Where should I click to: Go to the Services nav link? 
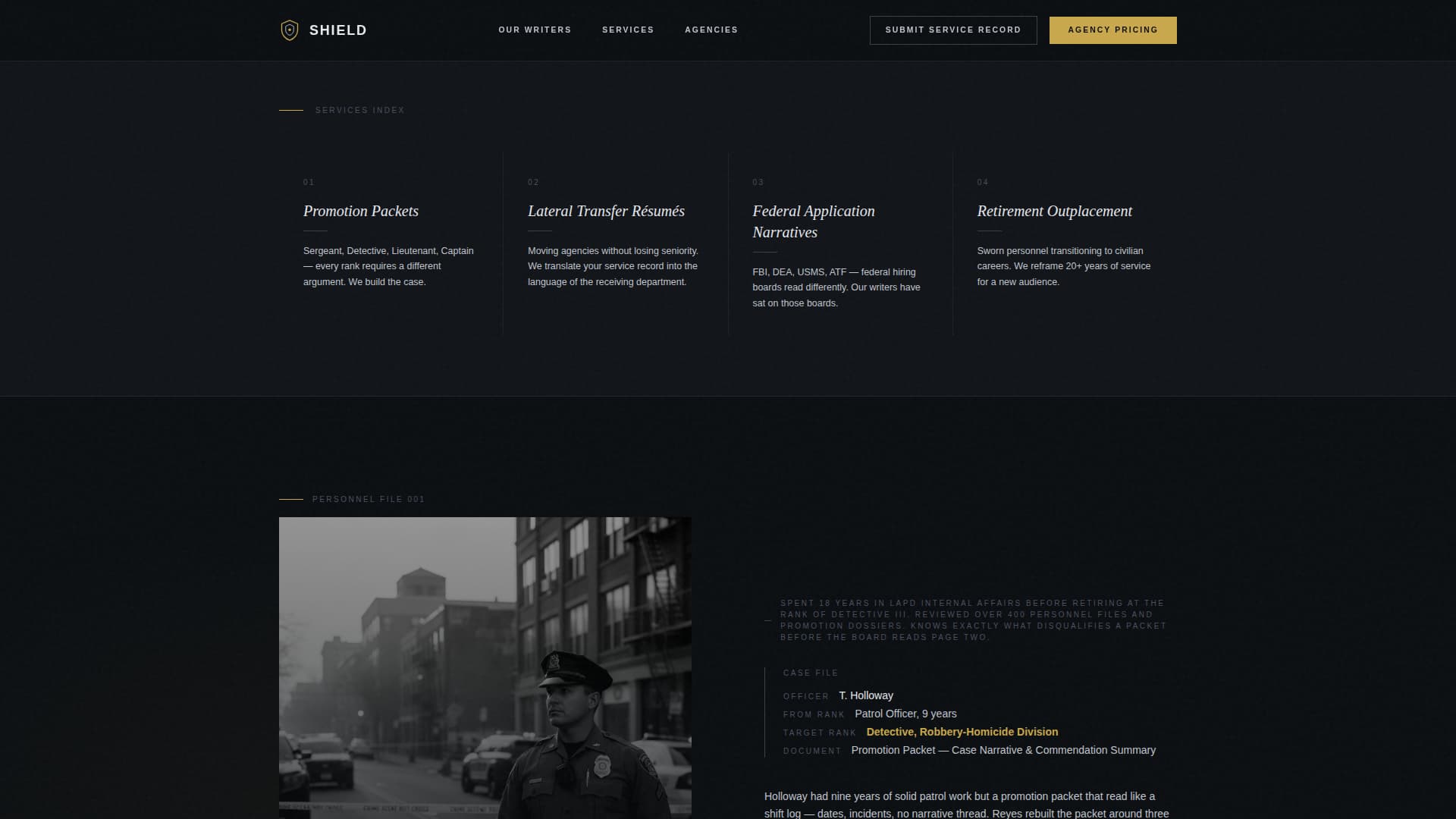click(x=628, y=30)
